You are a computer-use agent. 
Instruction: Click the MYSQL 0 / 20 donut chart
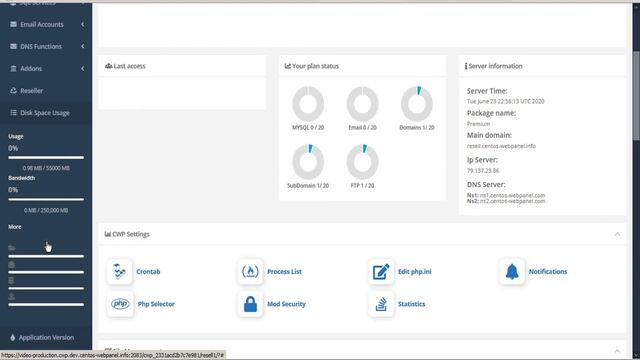coord(308,104)
